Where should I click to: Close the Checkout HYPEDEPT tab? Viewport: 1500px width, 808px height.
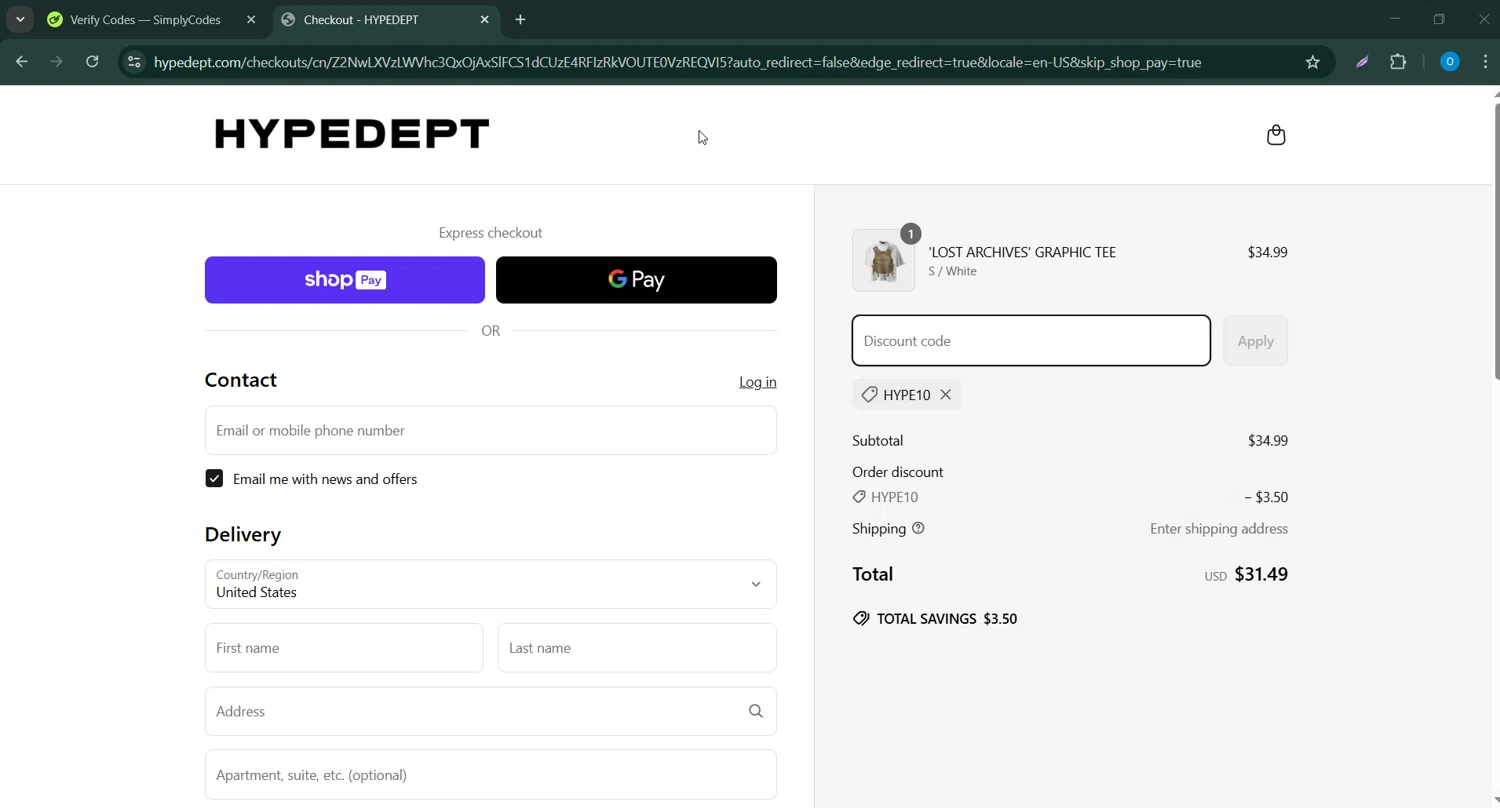(x=485, y=19)
